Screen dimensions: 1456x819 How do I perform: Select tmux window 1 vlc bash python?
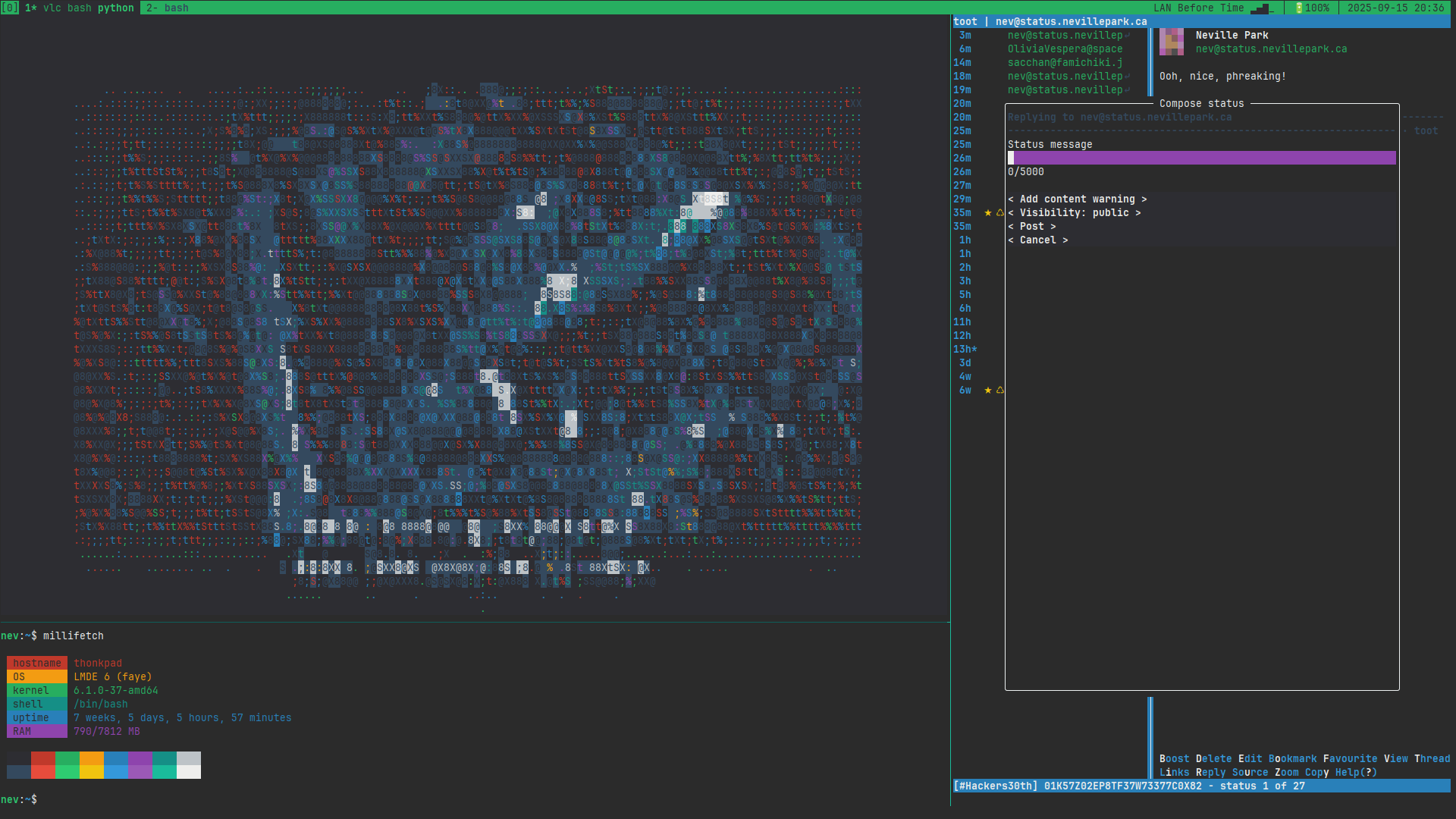click(79, 8)
